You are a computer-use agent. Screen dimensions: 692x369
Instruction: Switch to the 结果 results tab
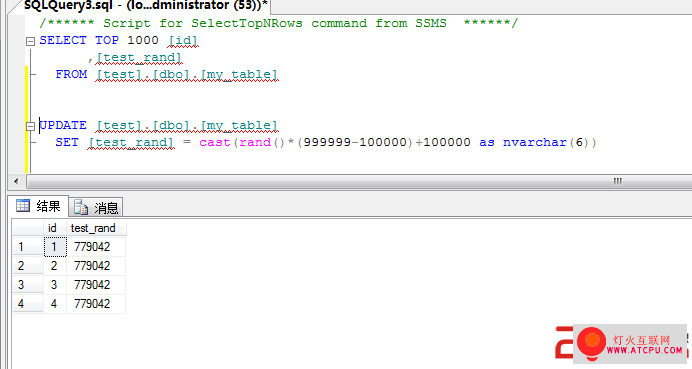[39, 206]
